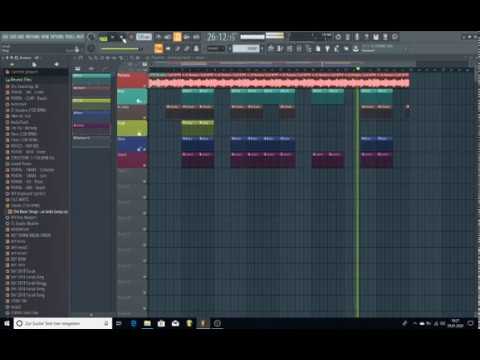The image size is (480, 360).
Task: Open the FILE menu
Action: 5,37
